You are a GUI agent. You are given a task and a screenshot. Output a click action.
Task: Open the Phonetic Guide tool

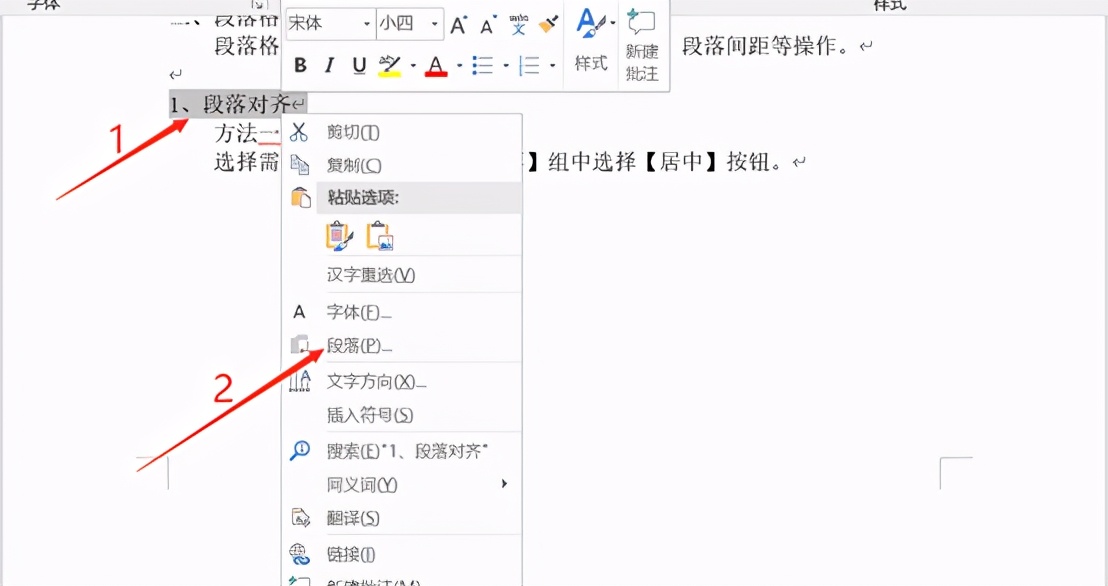(518, 24)
